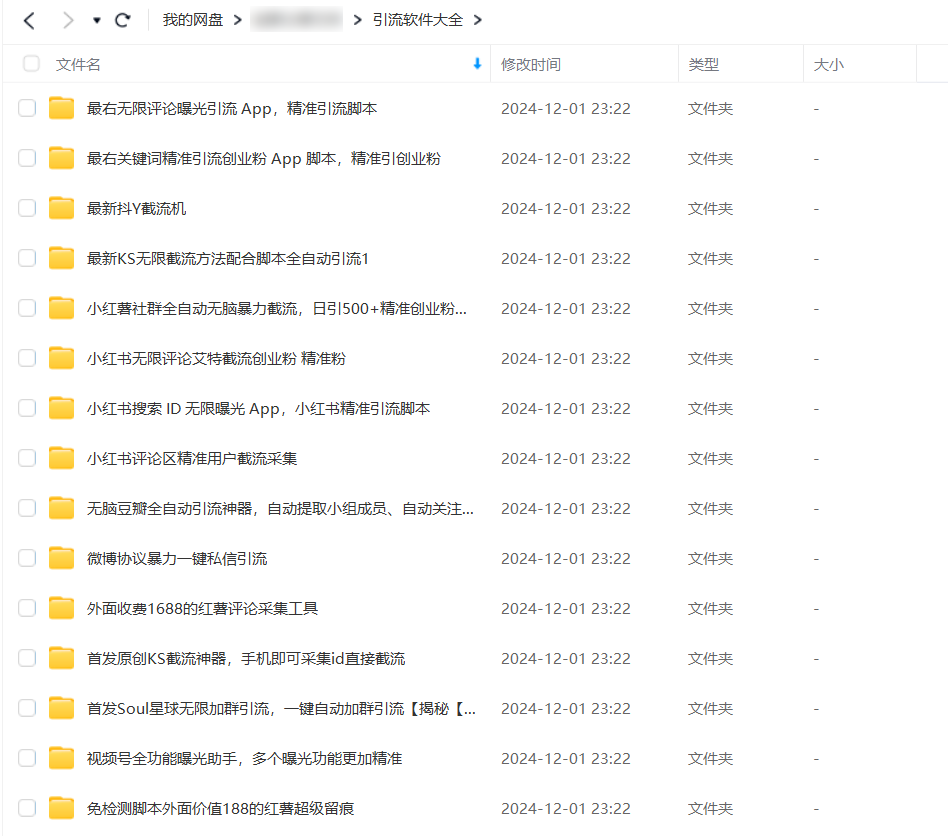
Task: Select folder name 免检测脚本外面价值188的红薯超级留痕
Action: coord(220,809)
